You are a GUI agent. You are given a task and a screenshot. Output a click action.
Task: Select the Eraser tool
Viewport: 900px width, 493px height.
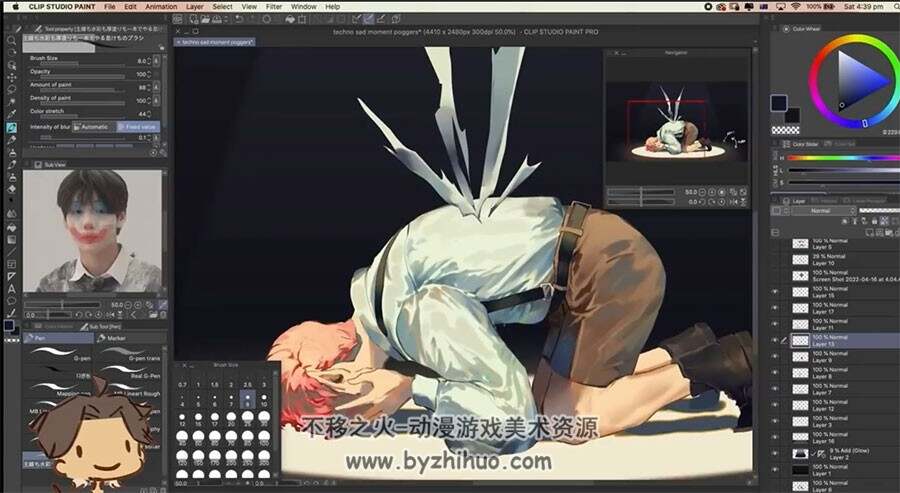(x=11, y=189)
